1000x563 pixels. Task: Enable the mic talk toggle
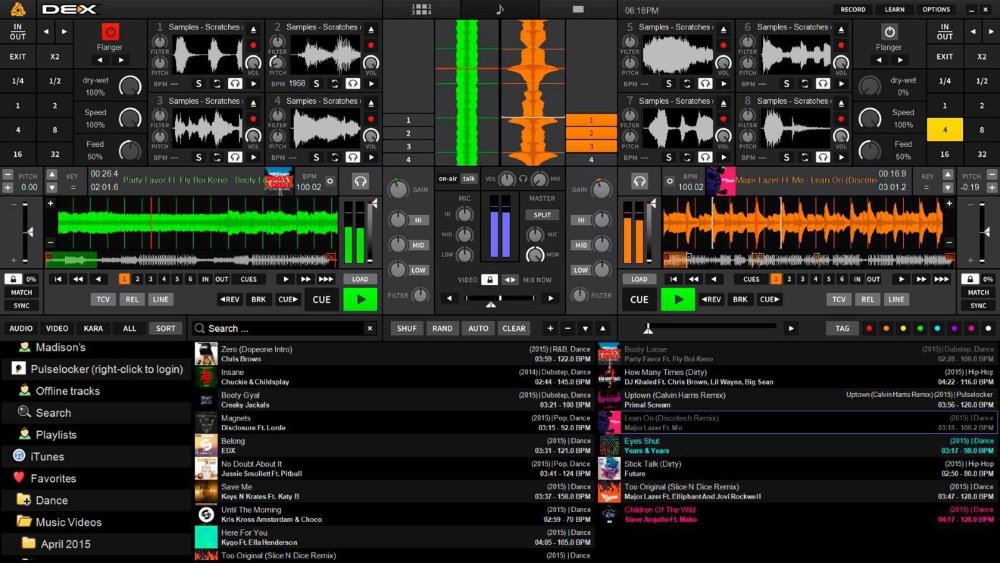point(469,178)
